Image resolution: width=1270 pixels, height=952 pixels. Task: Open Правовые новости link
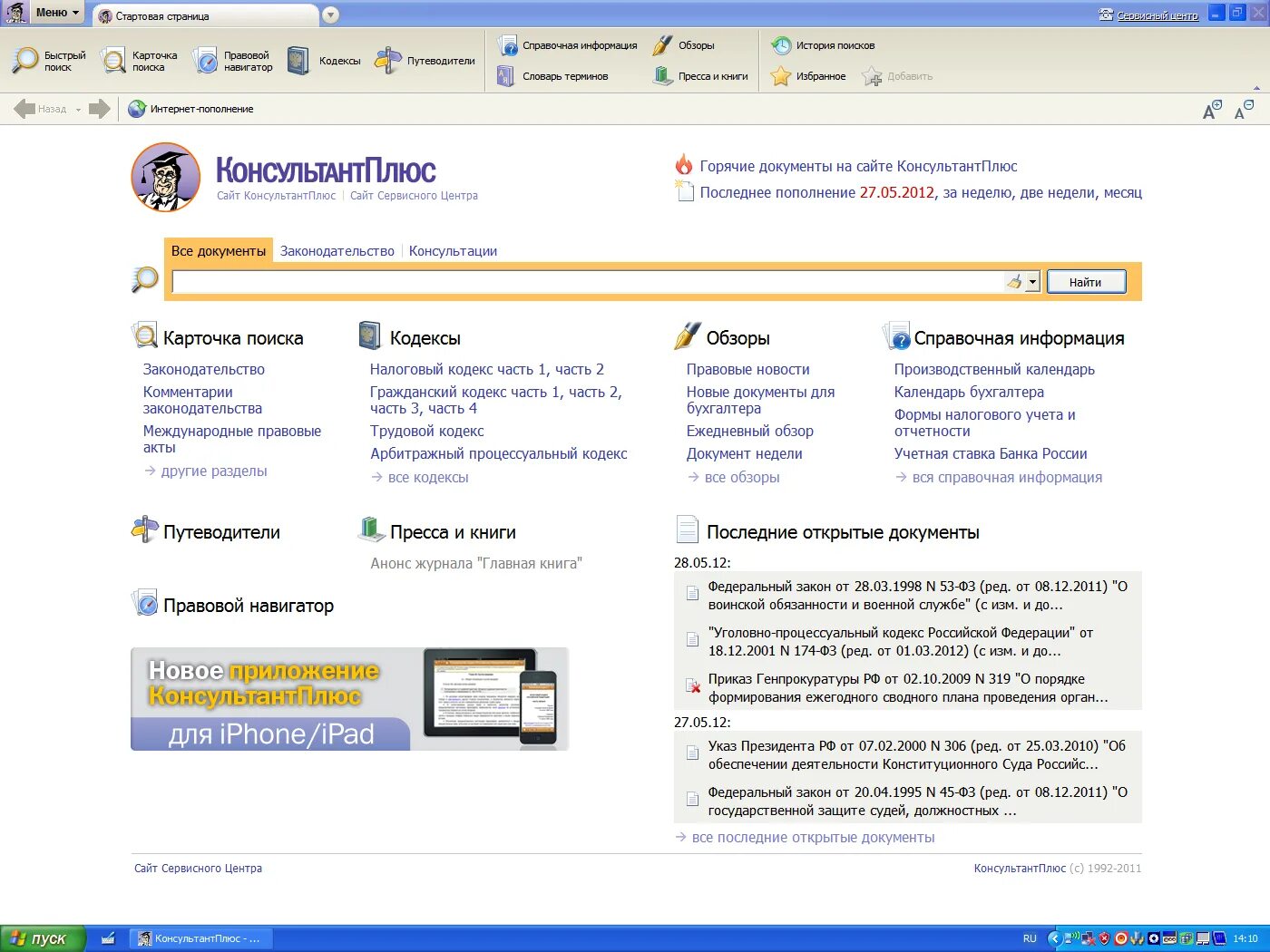point(747,369)
